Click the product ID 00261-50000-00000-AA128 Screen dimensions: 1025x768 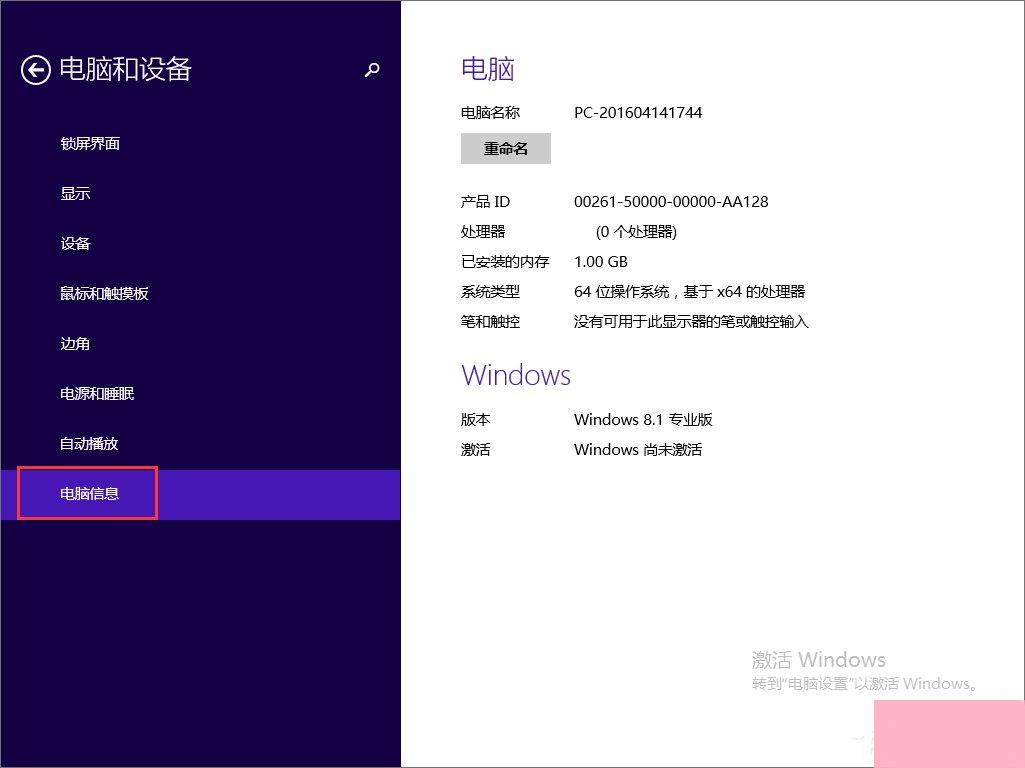[x=671, y=201]
